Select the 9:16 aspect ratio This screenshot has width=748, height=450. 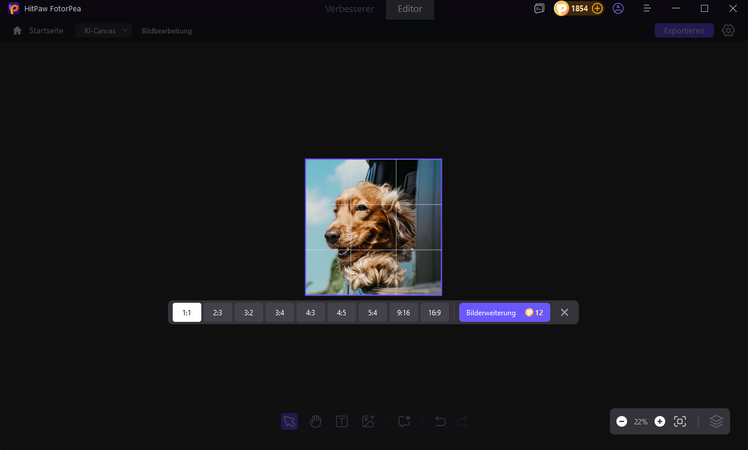(x=404, y=313)
